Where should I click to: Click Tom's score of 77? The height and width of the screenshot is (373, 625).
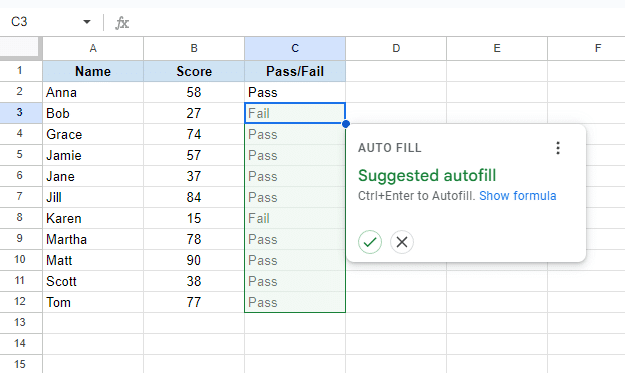194,302
